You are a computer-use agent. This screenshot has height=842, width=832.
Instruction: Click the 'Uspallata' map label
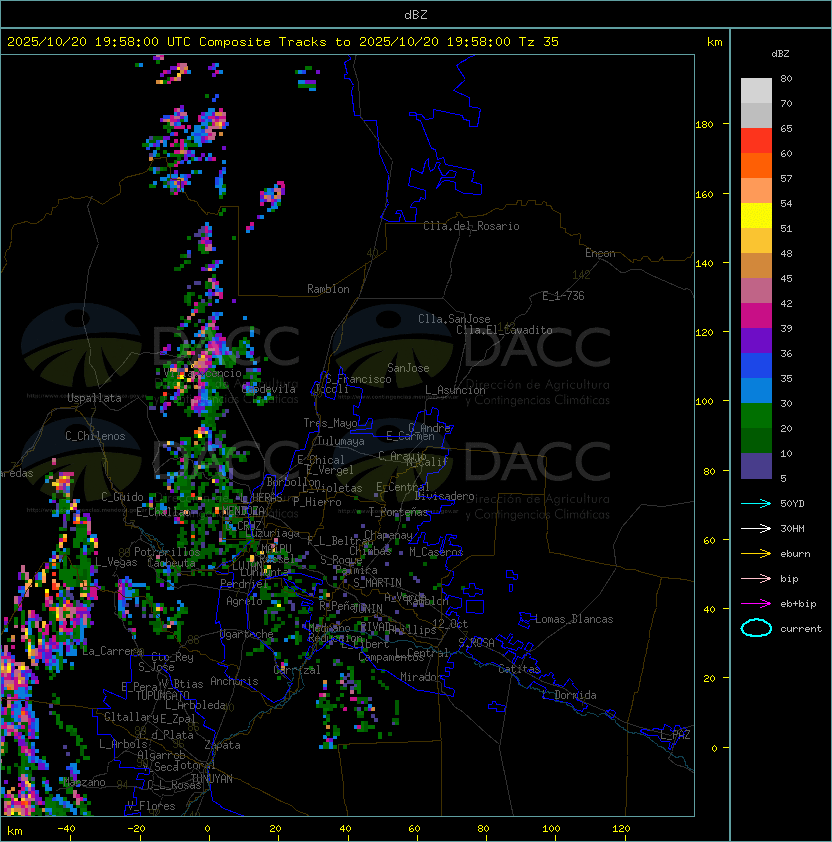(x=94, y=398)
